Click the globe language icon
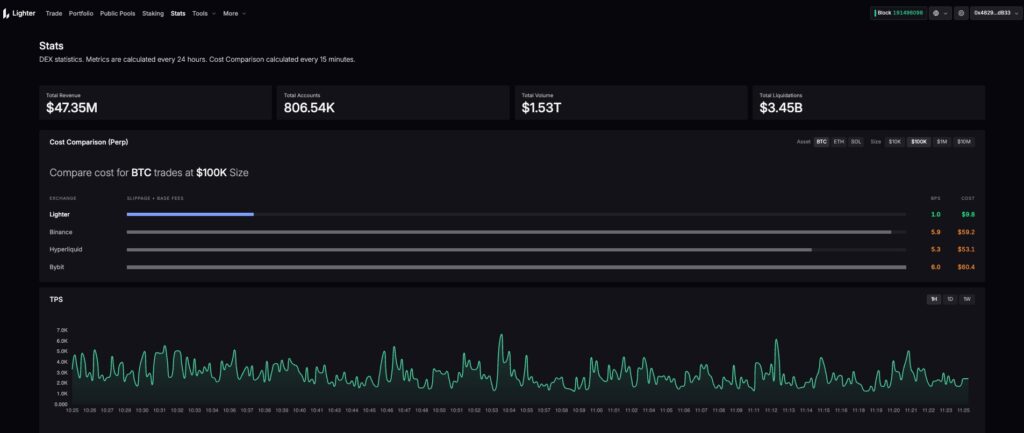1024x433 pixels. point(940,13)
